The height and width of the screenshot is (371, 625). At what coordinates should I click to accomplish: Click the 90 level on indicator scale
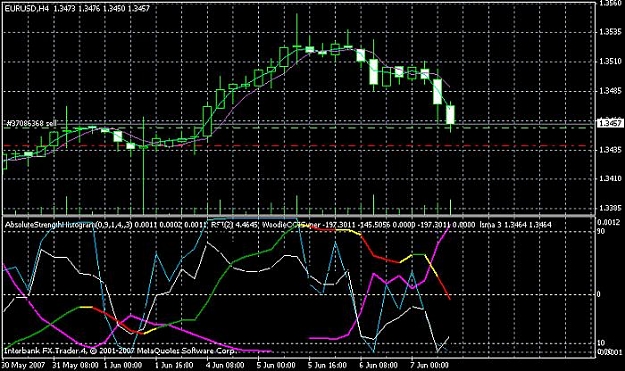[601, 231]
